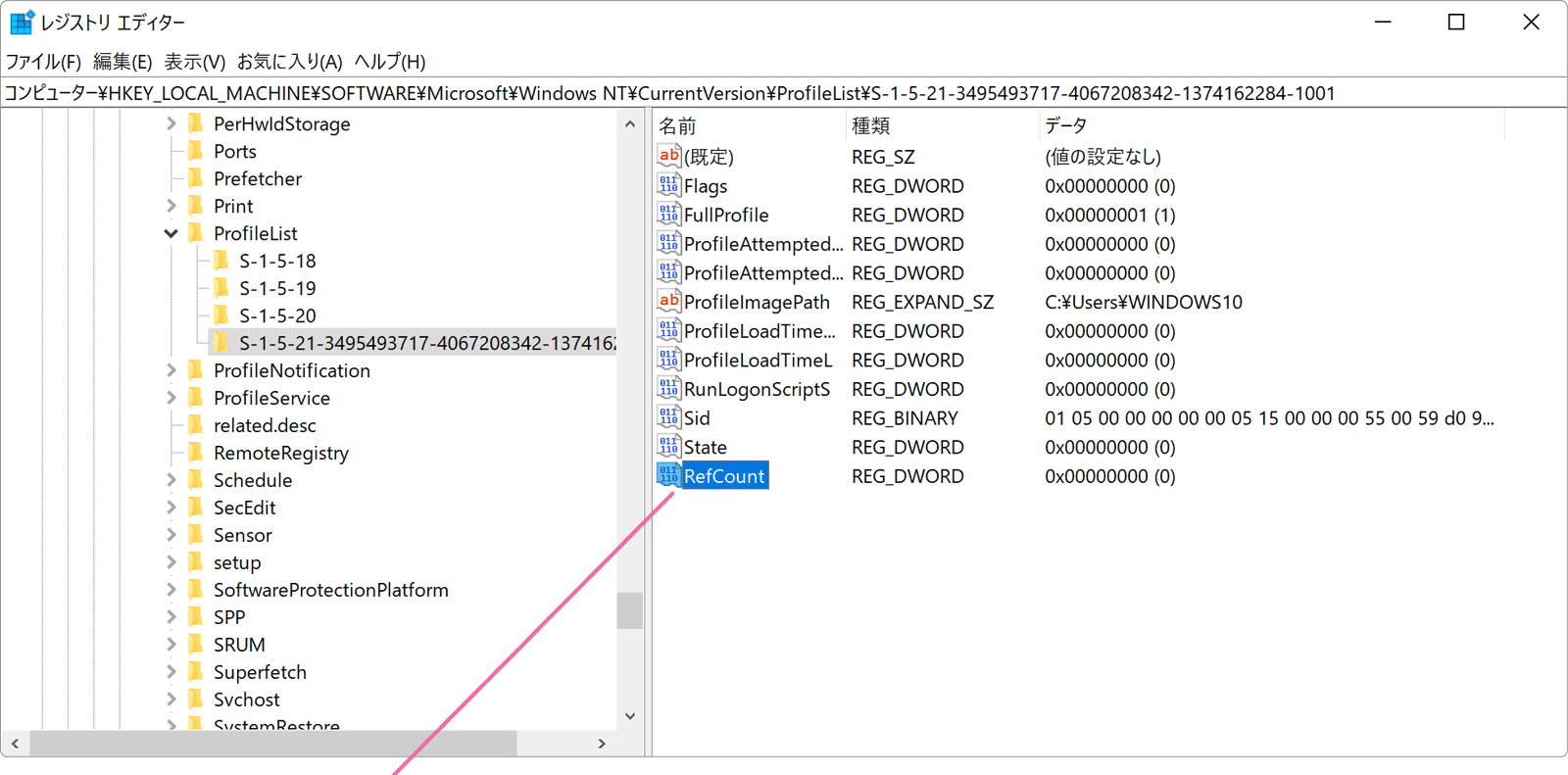
Task: Click the ProfileLoadTimeL DWORD icon
Action: pos(669,360)
